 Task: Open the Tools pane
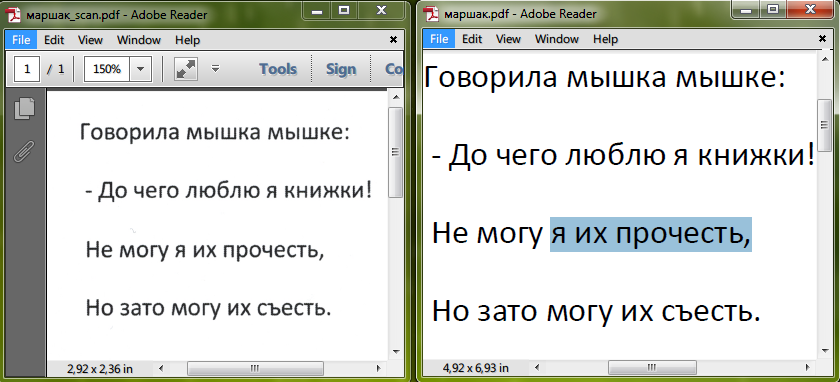pos(278,69)
